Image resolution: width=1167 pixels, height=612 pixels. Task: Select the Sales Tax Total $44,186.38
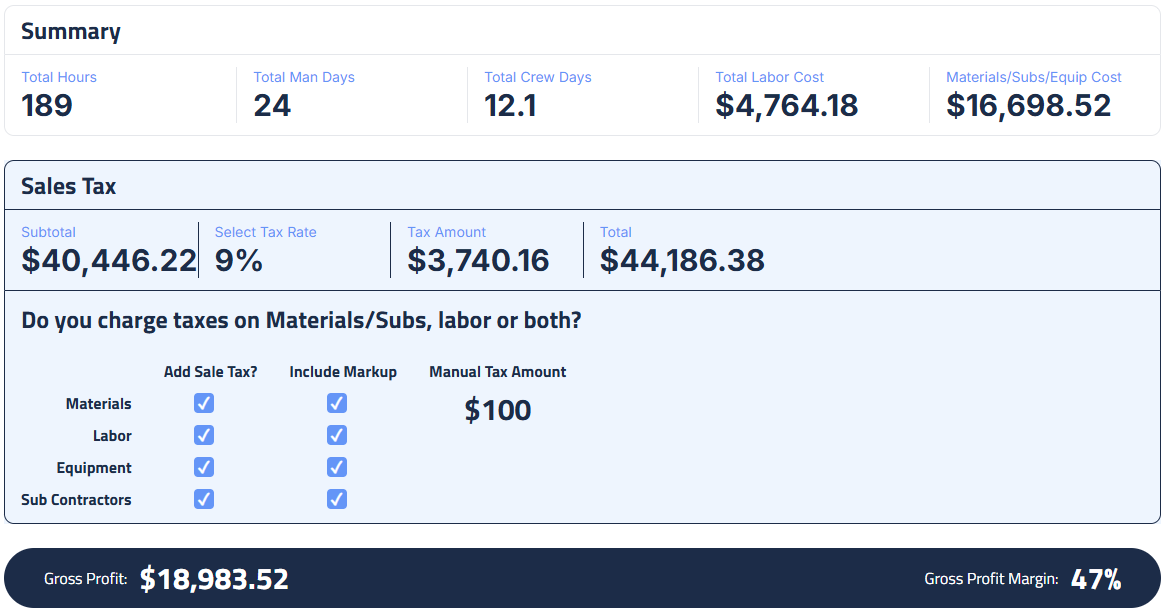coord(682,261)
